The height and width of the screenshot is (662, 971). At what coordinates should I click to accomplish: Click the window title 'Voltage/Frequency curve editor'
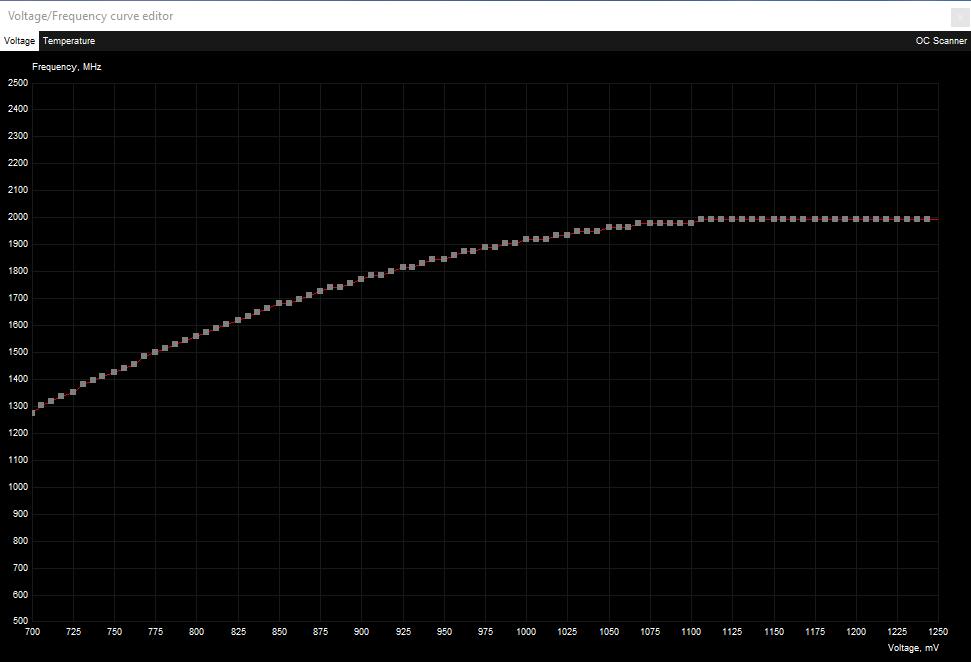click(90, 16)
